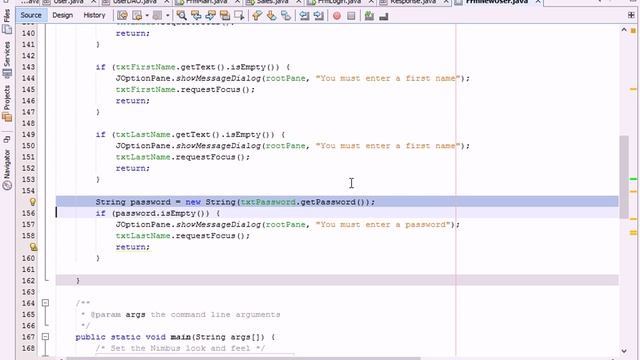Image resolution: width=640 pixels, height=360 pixels.
Task: Switch to the Sales.java editor tab
Action: (273, 2)
